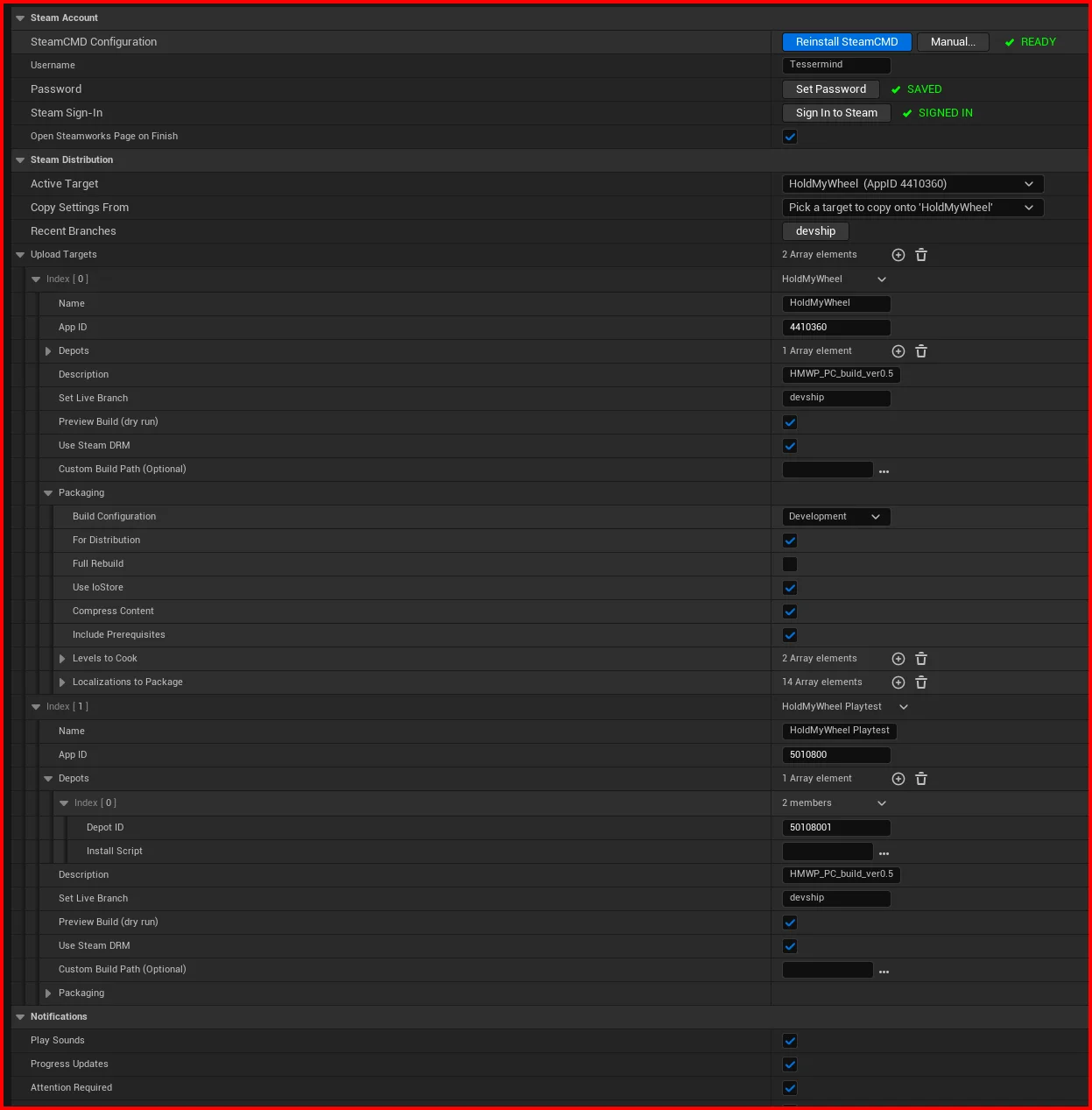Click Reinstall SteamCMD button
This screenshot has width=1092, height=1110.
[847, 42]
